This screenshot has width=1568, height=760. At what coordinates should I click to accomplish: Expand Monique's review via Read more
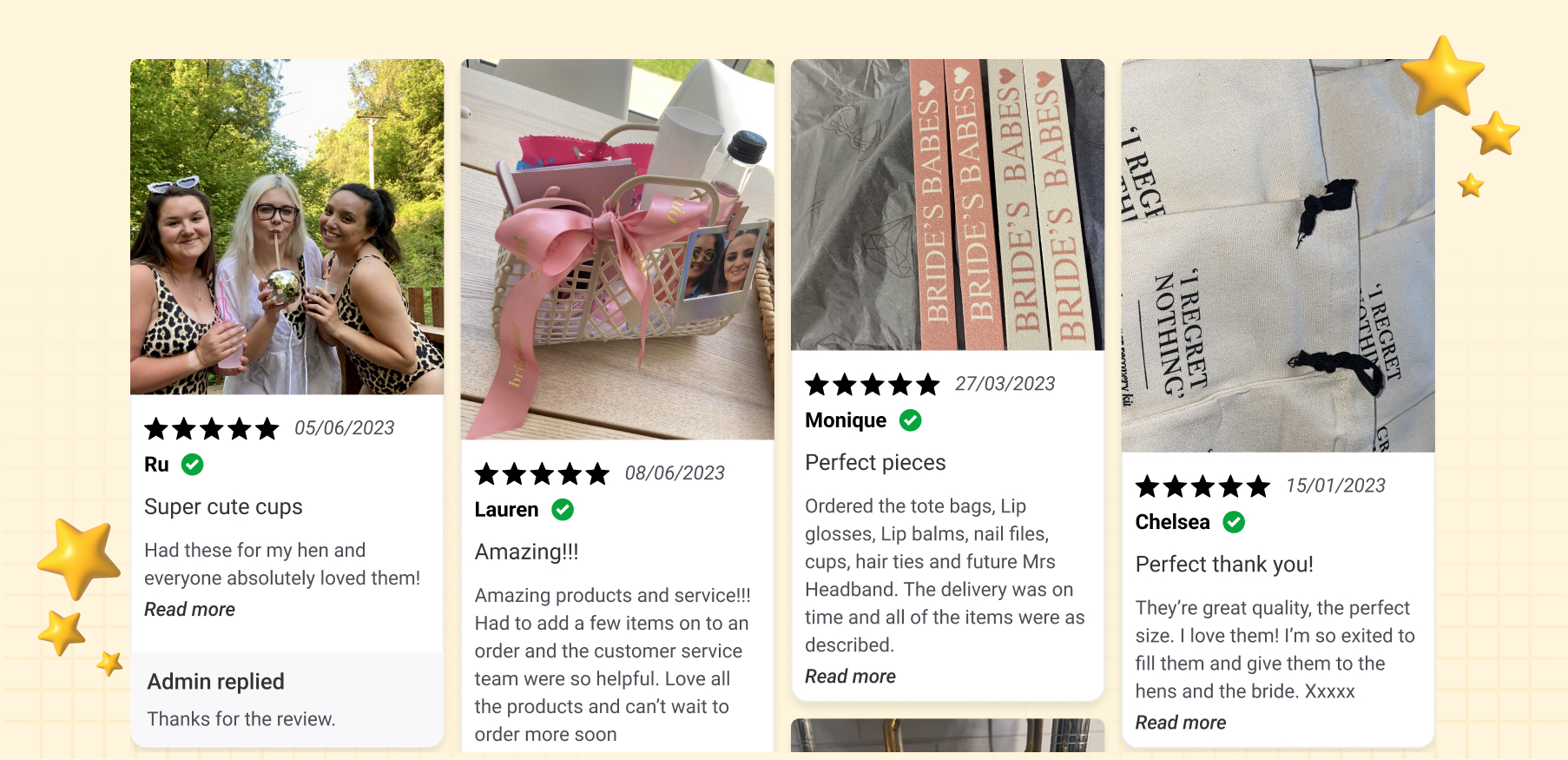coord(850,677)
